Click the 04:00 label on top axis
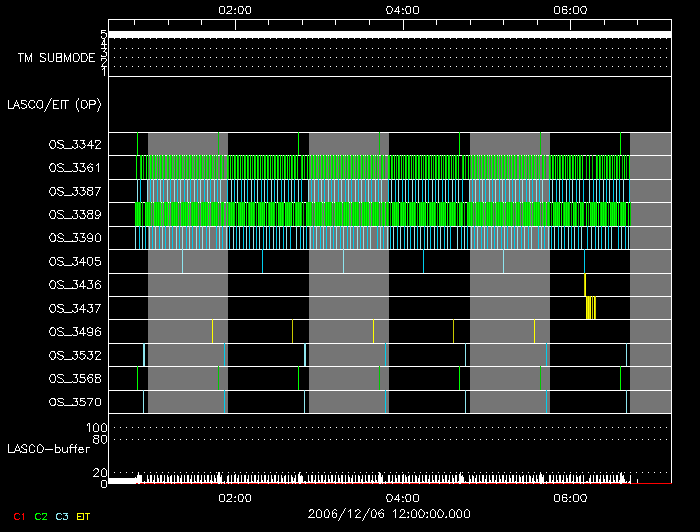This screenshot has width=700, height=532. (402, 9)
